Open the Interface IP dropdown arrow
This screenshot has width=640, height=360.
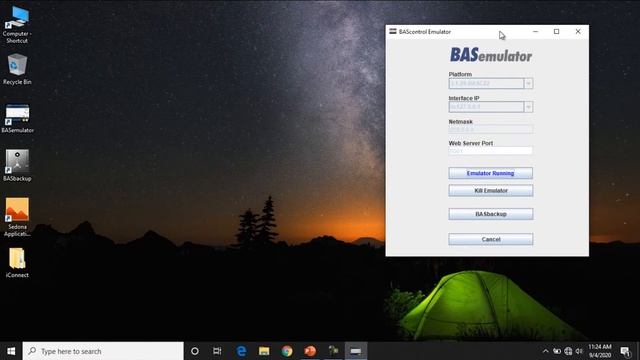[x=529, y=107]
